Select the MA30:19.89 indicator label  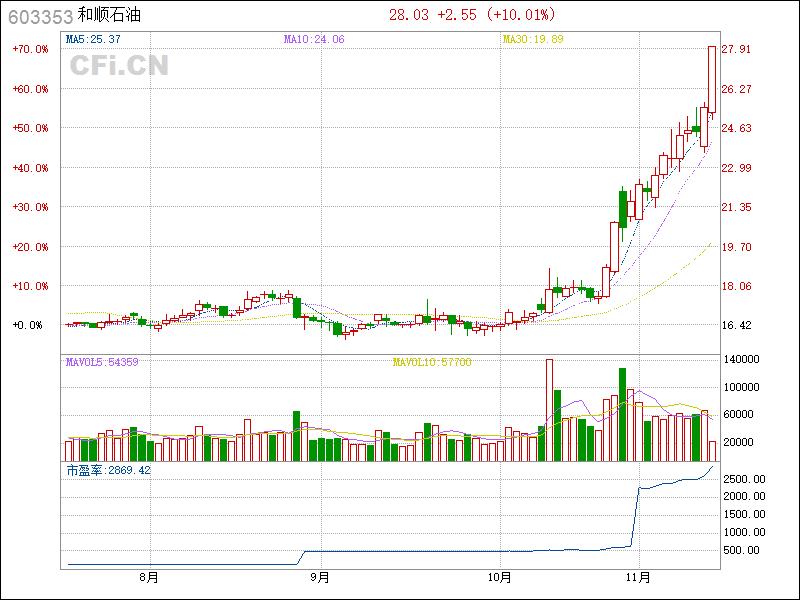click(532, 40)
